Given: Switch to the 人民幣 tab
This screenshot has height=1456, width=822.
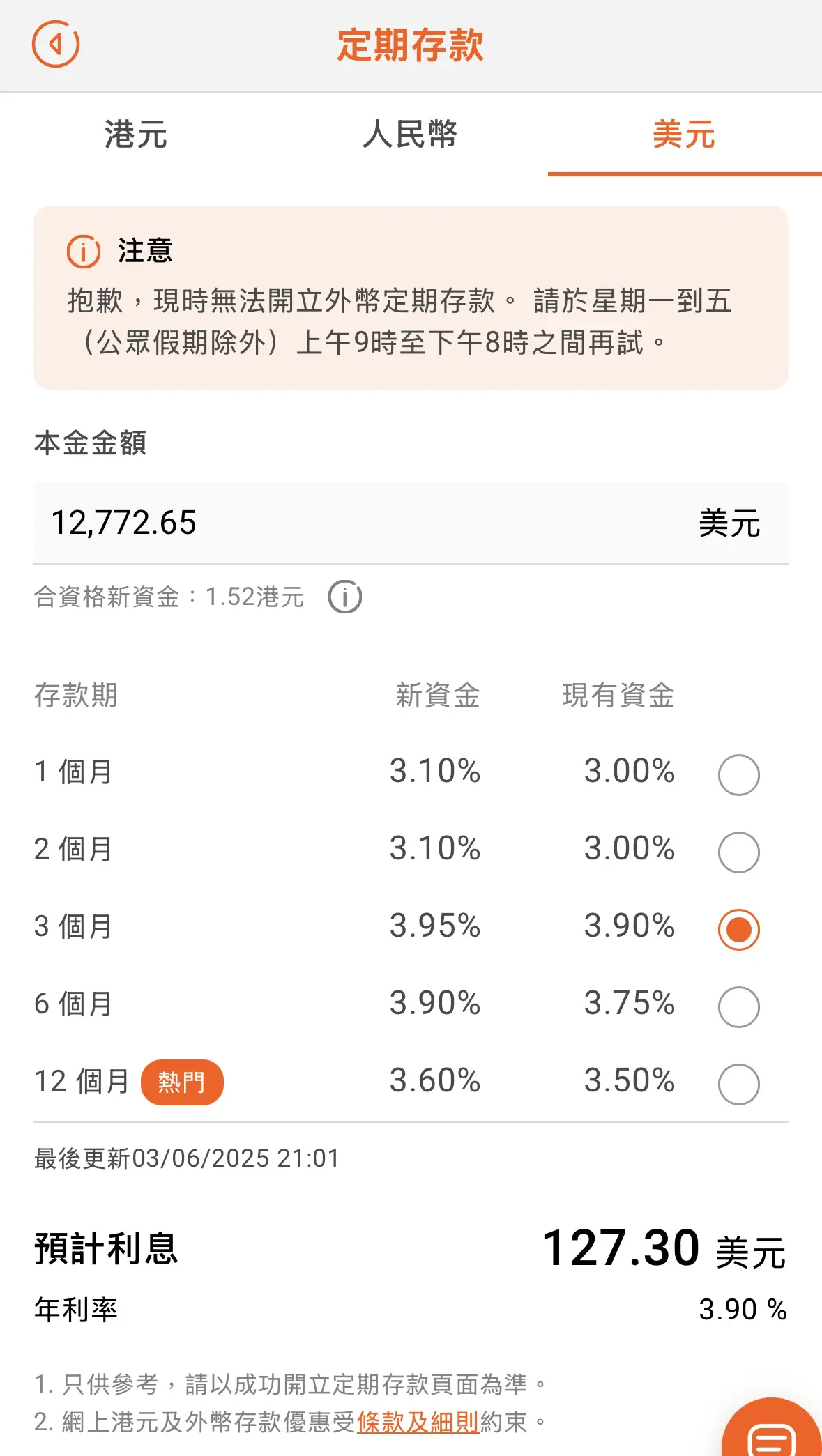Looking at the screenshot, I should [x=411, y=134].
